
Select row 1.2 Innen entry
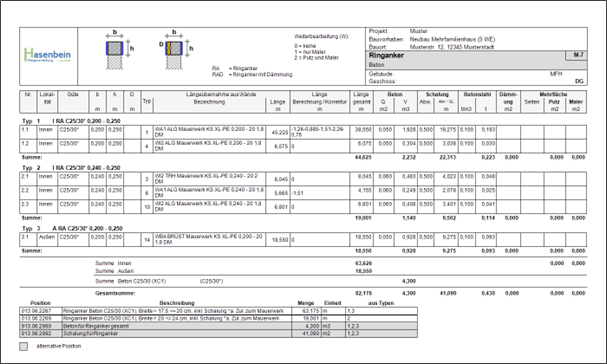tap(303, 146)
